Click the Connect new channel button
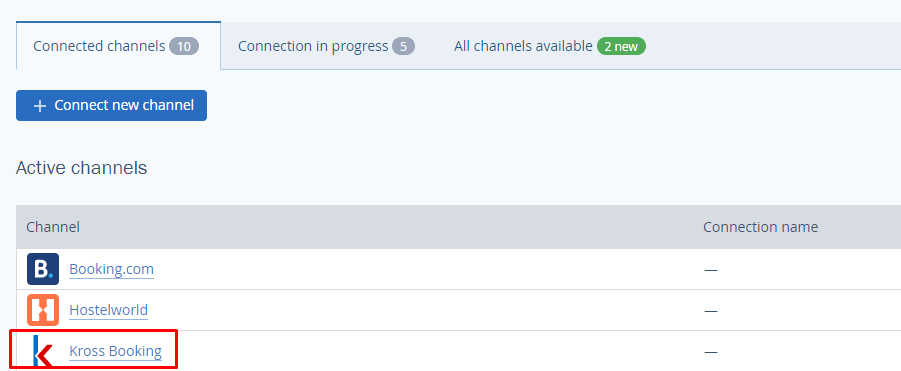The width and height of the screenshot is (901, 371). tap(111, 106)
